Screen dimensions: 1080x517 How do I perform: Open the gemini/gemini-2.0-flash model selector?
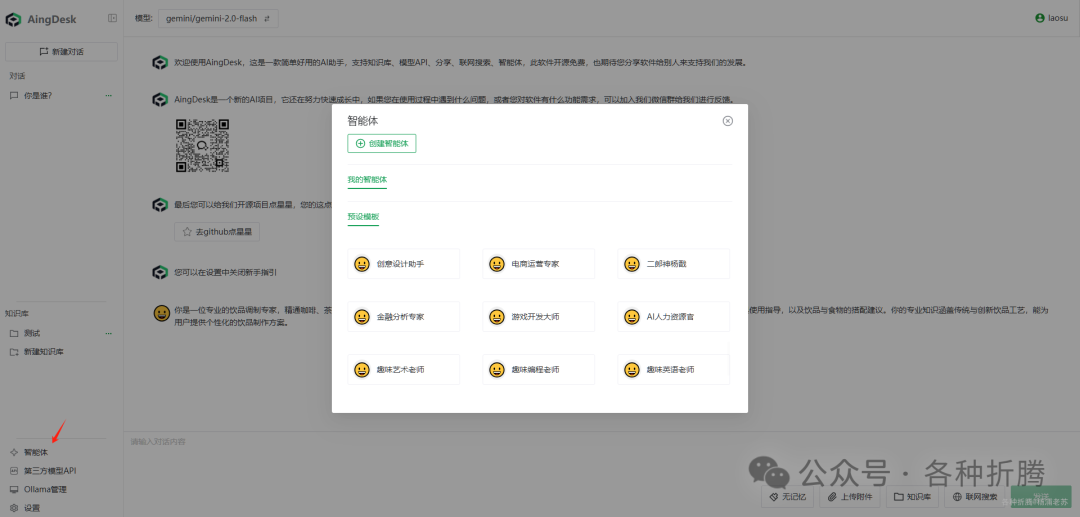218,19
